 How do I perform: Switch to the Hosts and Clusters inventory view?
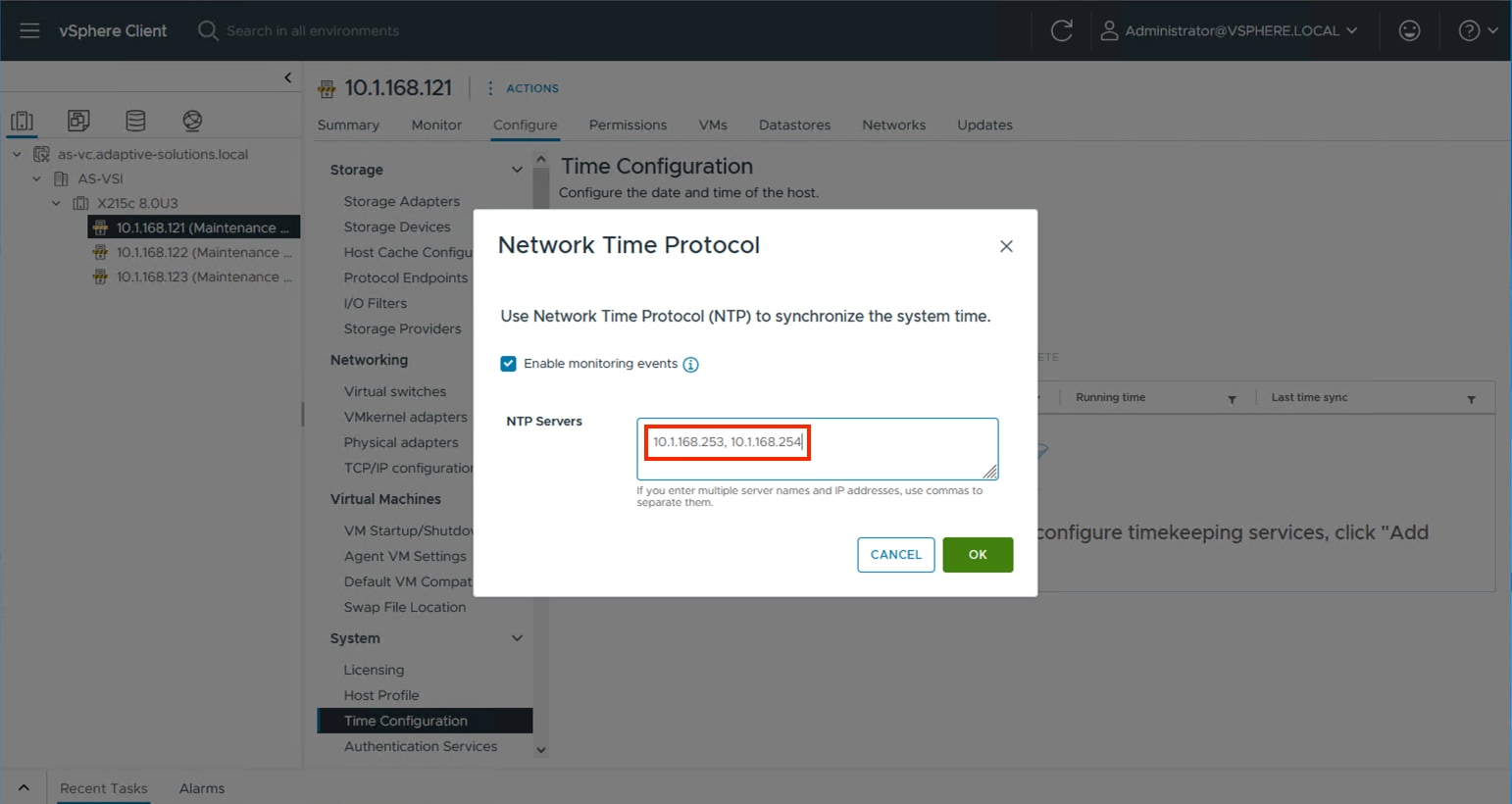pos(21,121)
